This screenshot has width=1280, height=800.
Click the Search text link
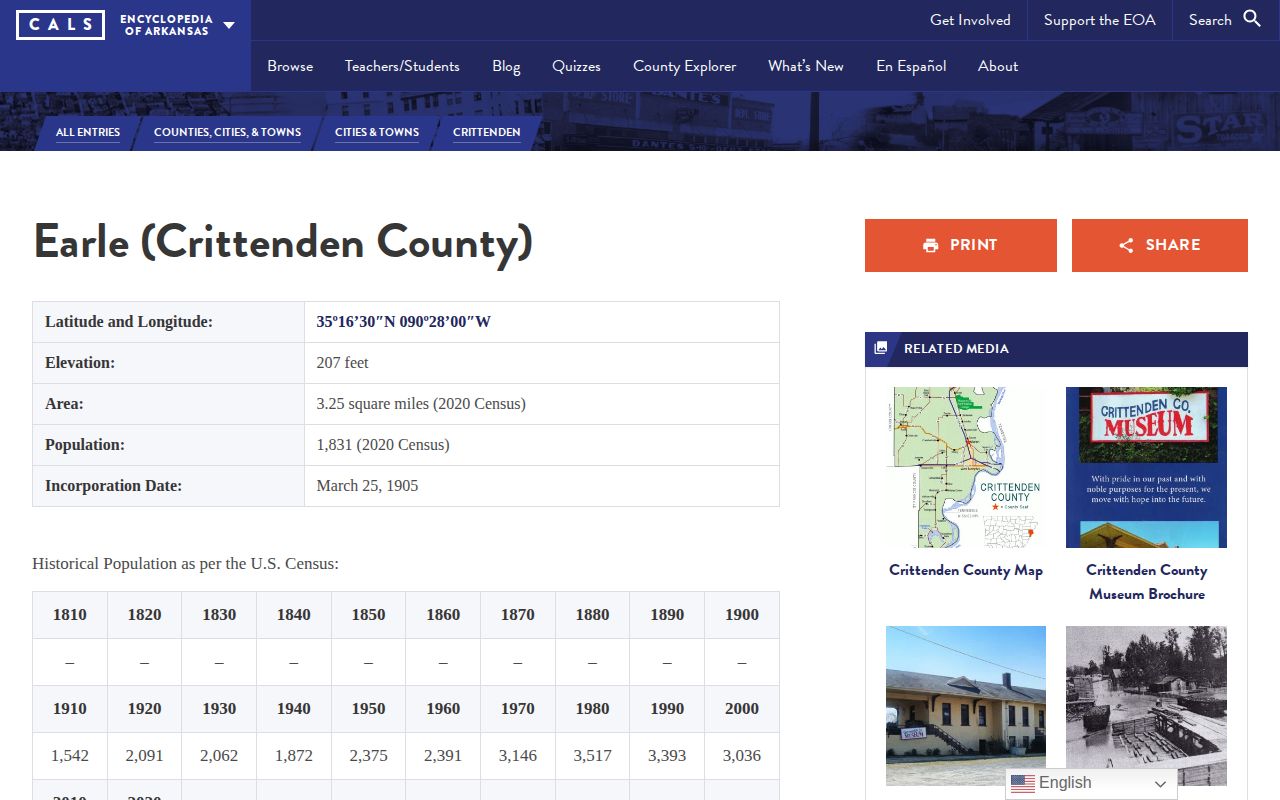pos(1210,20)
